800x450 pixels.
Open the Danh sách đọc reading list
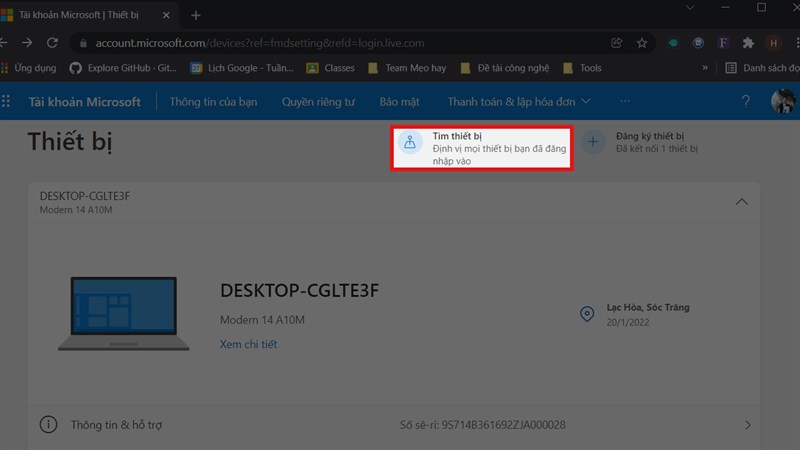tap(763, 68)
